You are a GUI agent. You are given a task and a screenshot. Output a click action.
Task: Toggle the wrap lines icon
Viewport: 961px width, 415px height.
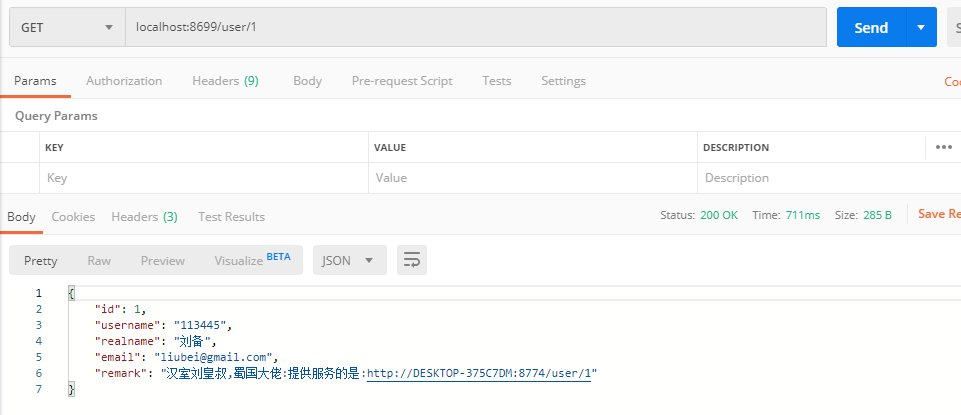[x=412, y=261]
